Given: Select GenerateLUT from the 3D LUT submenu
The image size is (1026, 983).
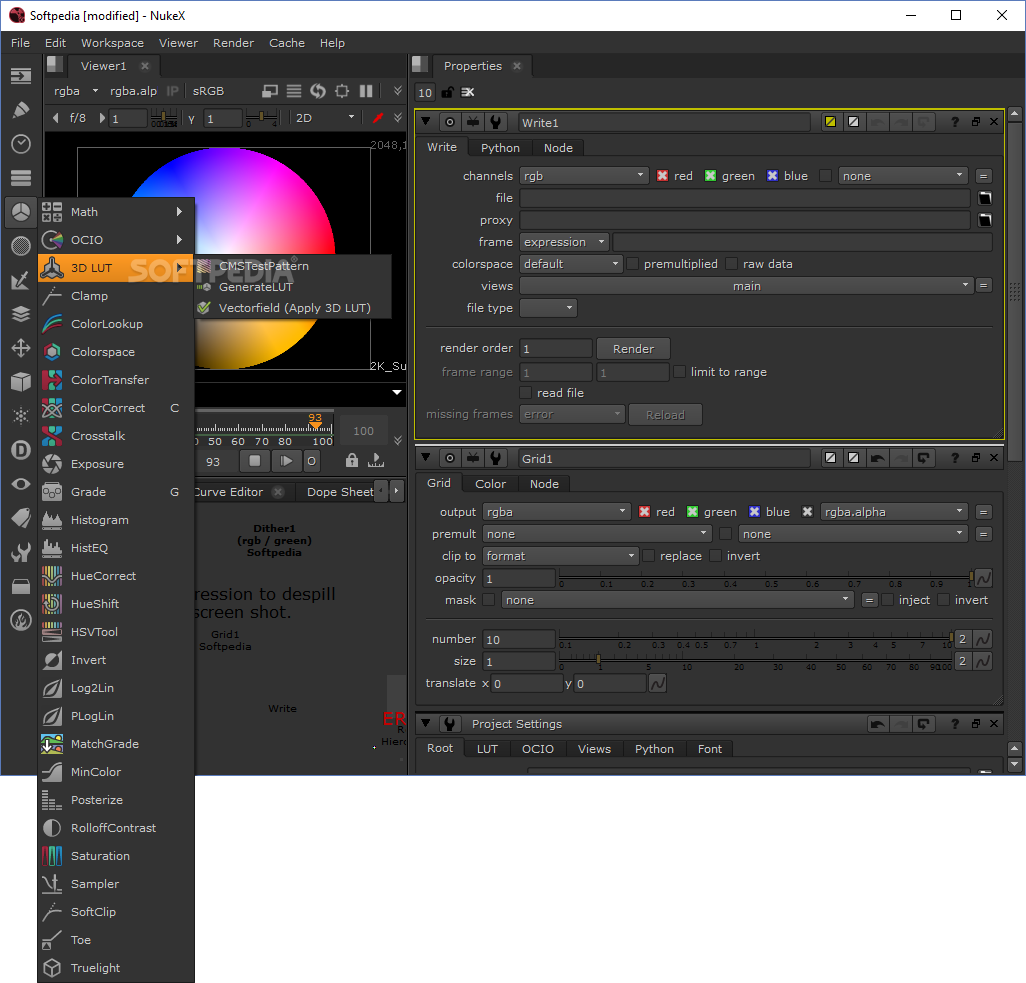Looking at the screenshot, I should (292, 287).
